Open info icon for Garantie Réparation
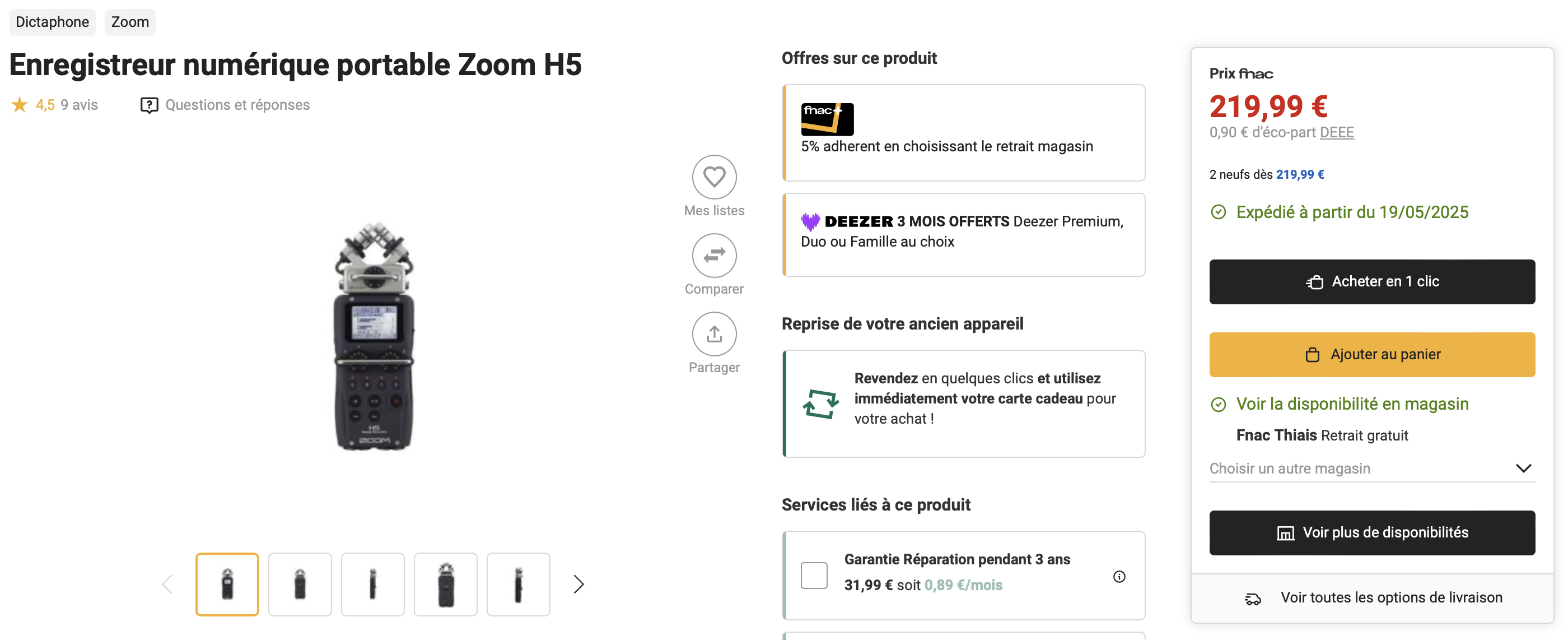The image size is (1568, 640). pos(1119,576)
